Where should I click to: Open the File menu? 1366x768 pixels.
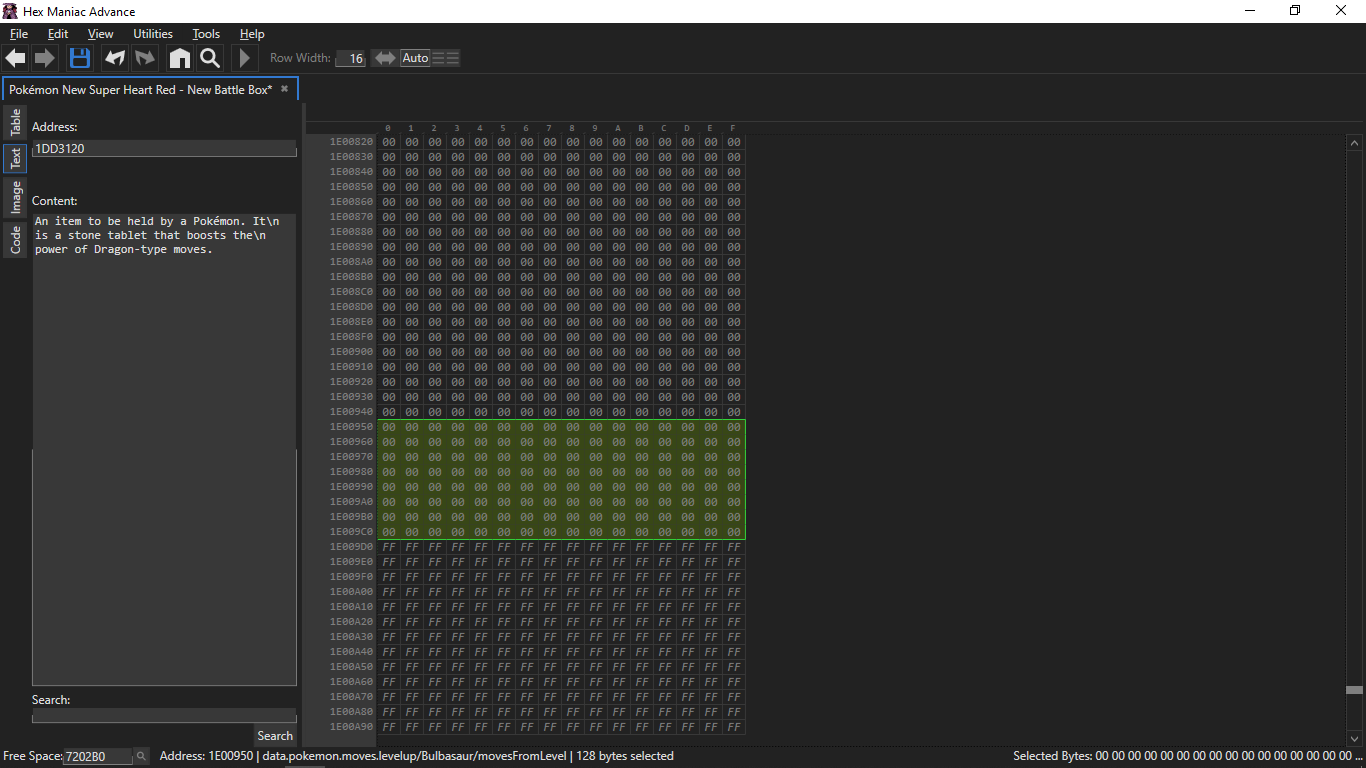(x=19, y=34)
